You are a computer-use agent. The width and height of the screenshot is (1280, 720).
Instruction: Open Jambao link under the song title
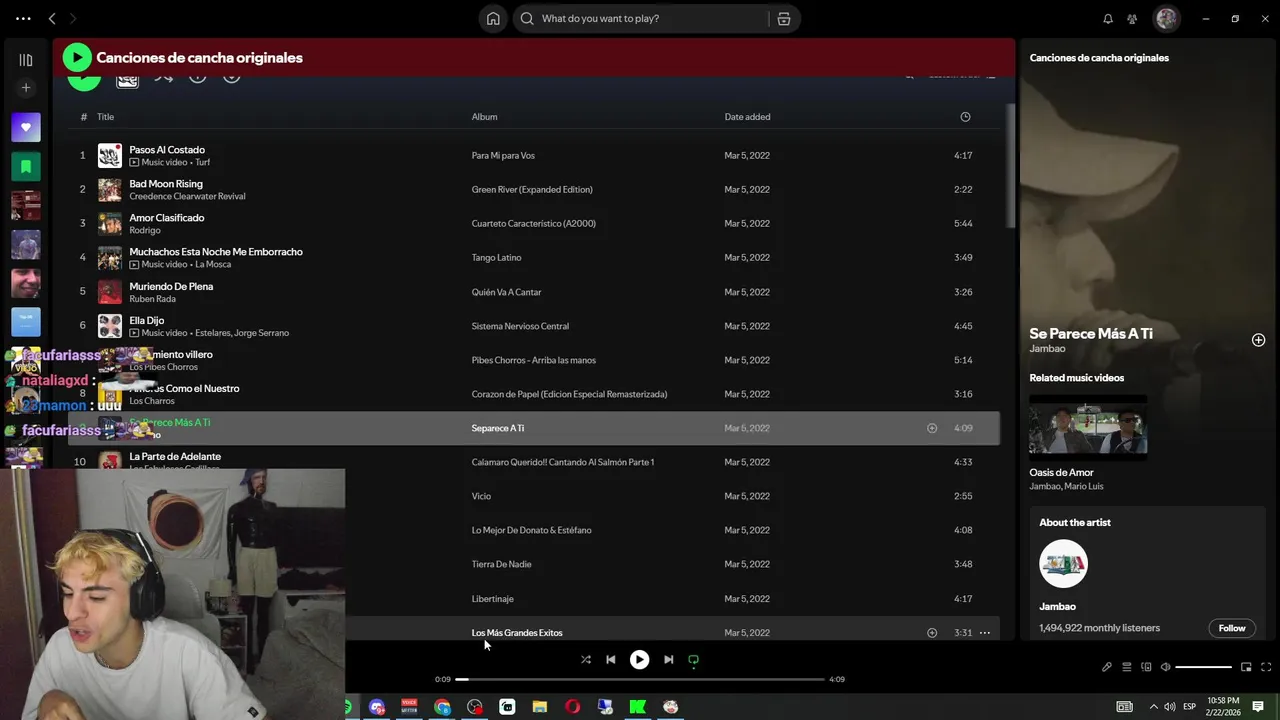coord(1047,349)
